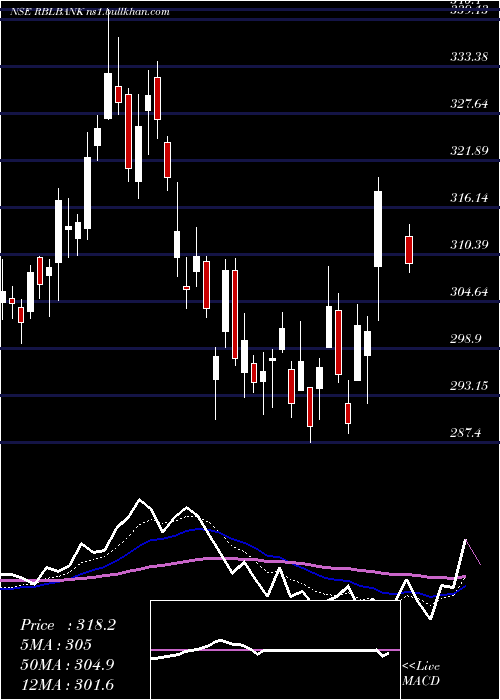Screen dimensions: 500x700
Task: Click the 5MA : 305 readout
Action: pos(56,645)
